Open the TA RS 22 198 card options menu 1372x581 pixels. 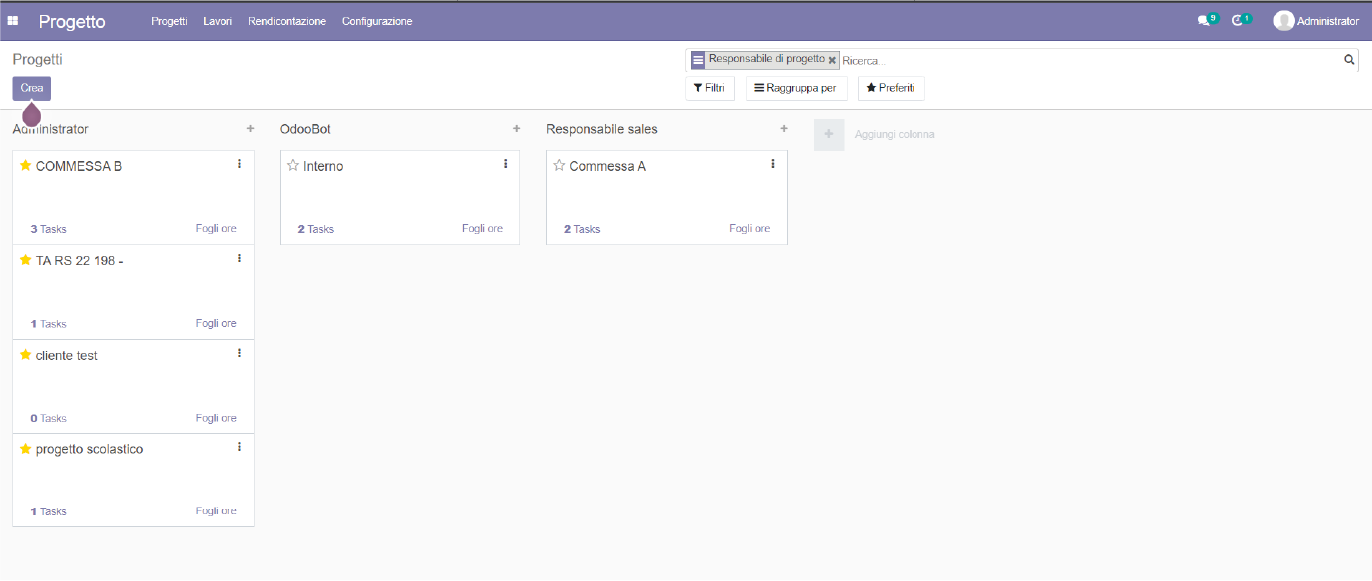pyautogui.click(x=239, y=258)
